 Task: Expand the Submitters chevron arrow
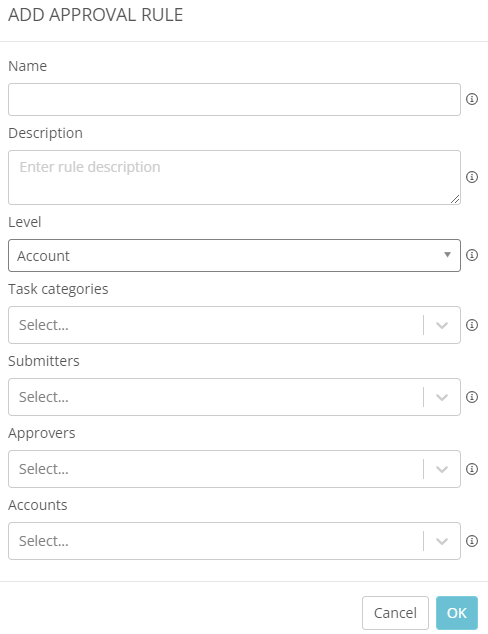[x=442, y=397]
